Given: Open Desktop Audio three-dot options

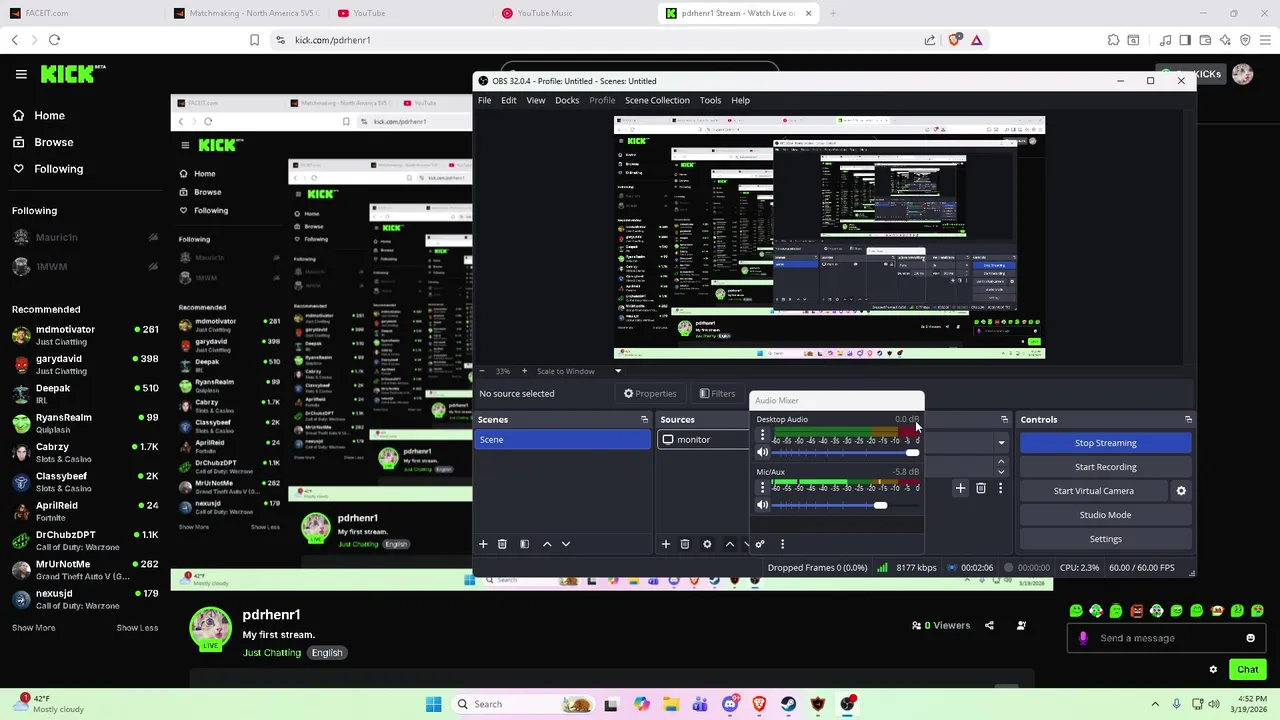Looking at the screenshot, I should [762, 435].
